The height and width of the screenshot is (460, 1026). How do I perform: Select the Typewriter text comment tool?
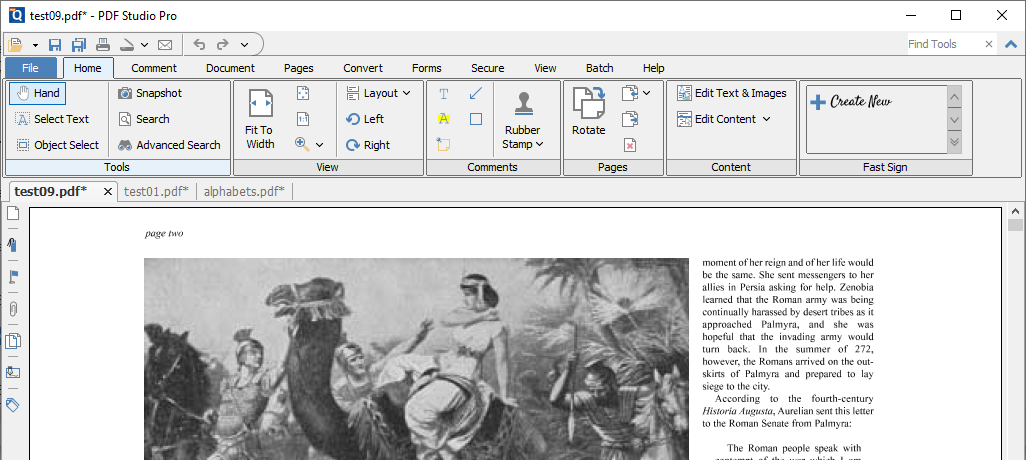[444, 94]
